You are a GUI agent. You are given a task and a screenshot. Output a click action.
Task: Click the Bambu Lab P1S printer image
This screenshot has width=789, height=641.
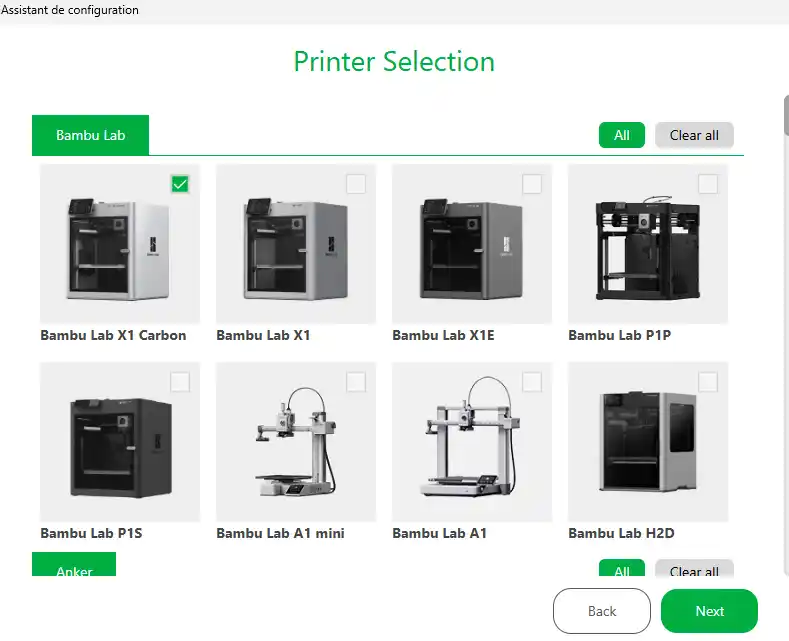click(120, 442)
